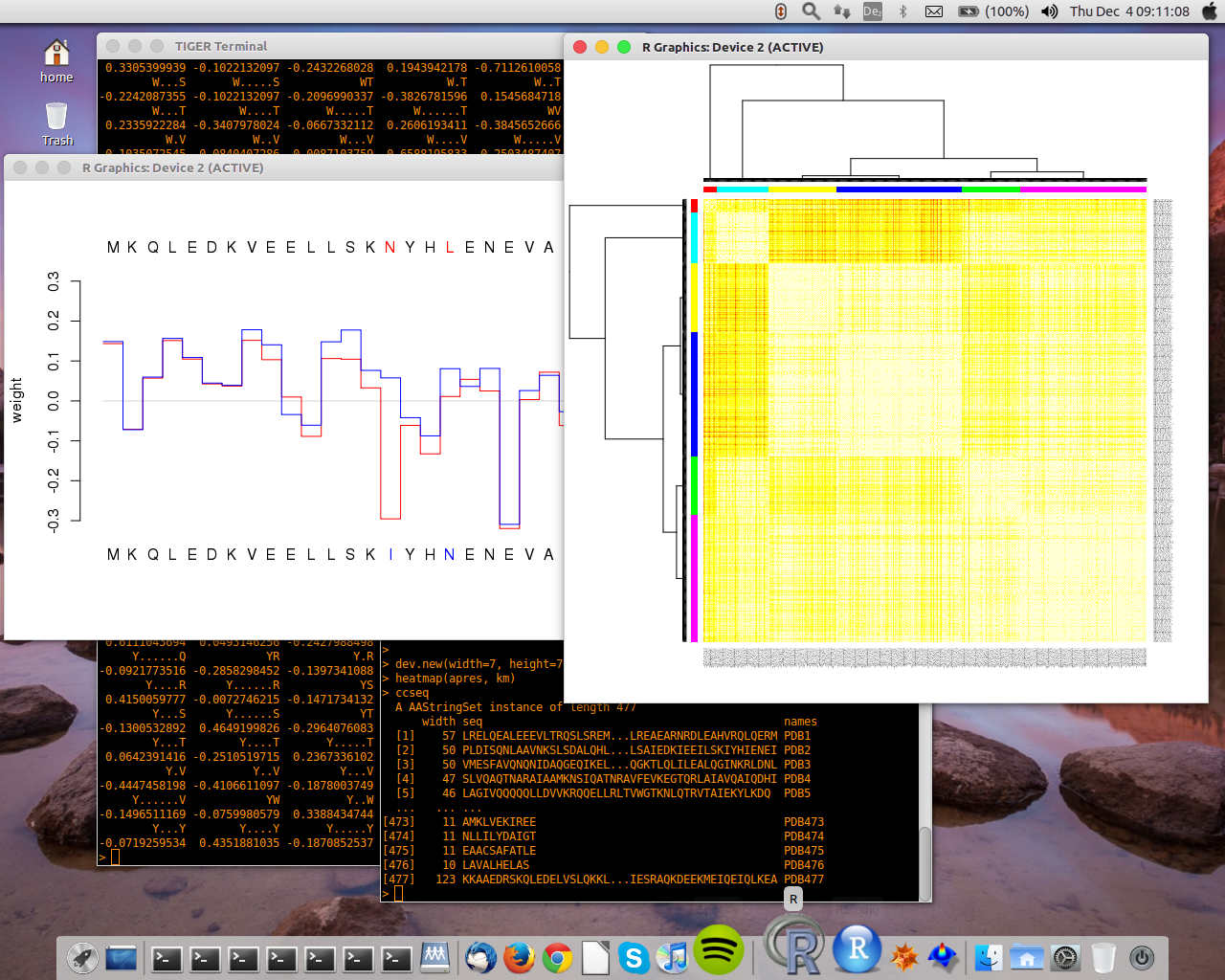This screenshot has width=1225, height=980.
Task: Open the battery status indicator menu
Action: (x=969, y=11)
